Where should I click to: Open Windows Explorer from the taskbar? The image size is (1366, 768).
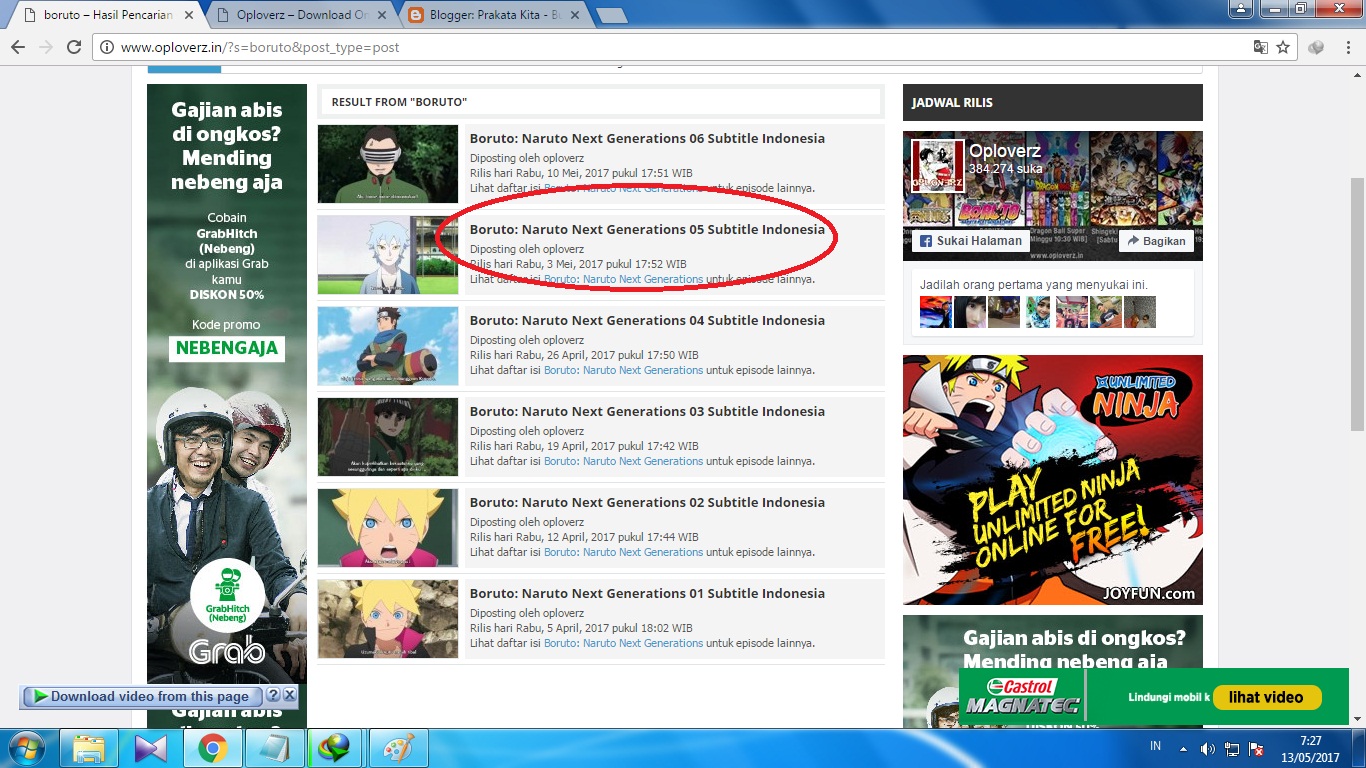point(90,748)
